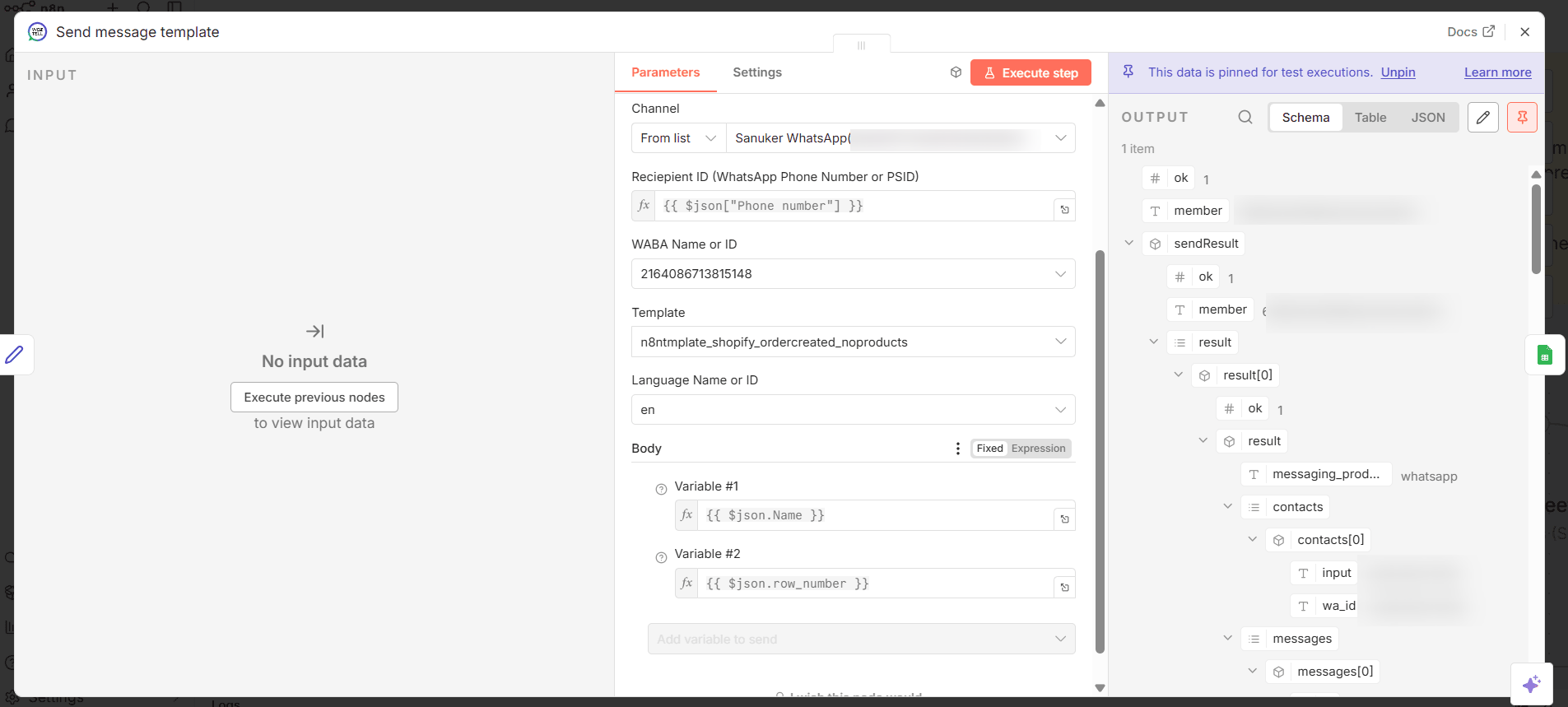Click the Body three-dot options icon
The height and width of the screenshot is (707, 1568).
[957, 449]
